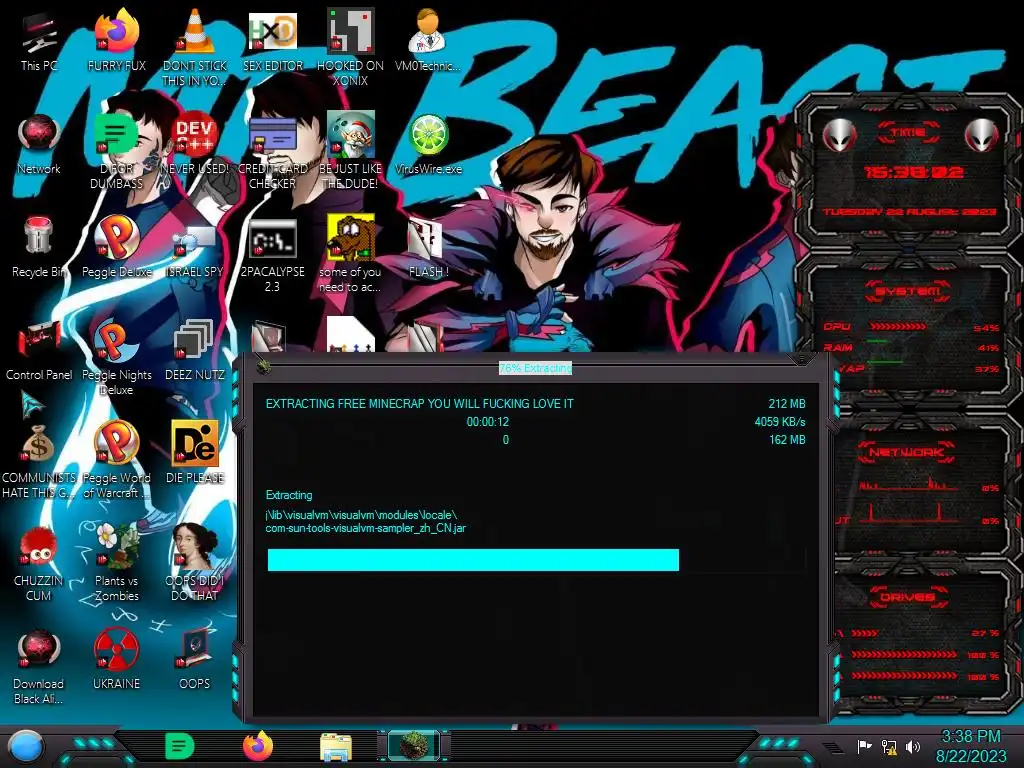
Task: Click the extractor title bar icon
Action: (x=264, y=368)
